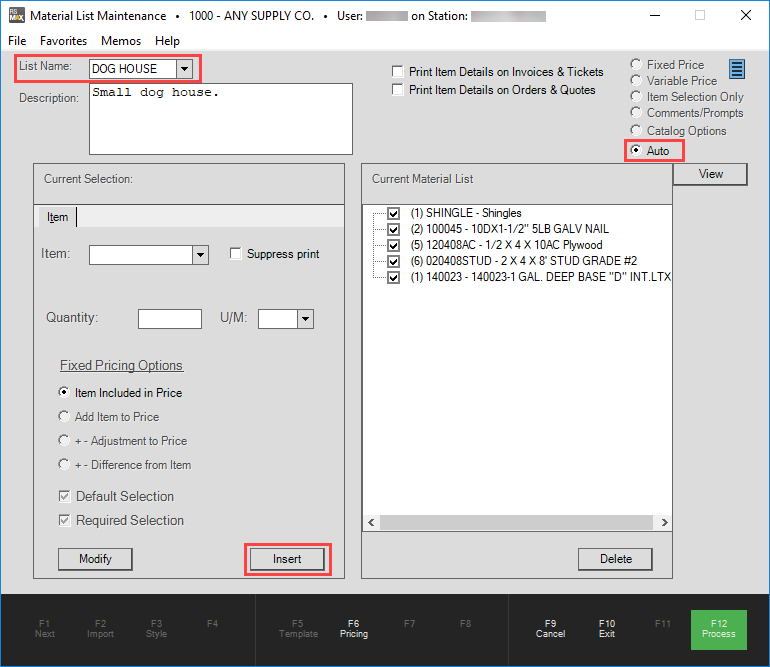Select the Variable Price radio option
The image size is (770, 667).
tap(636, 80)
